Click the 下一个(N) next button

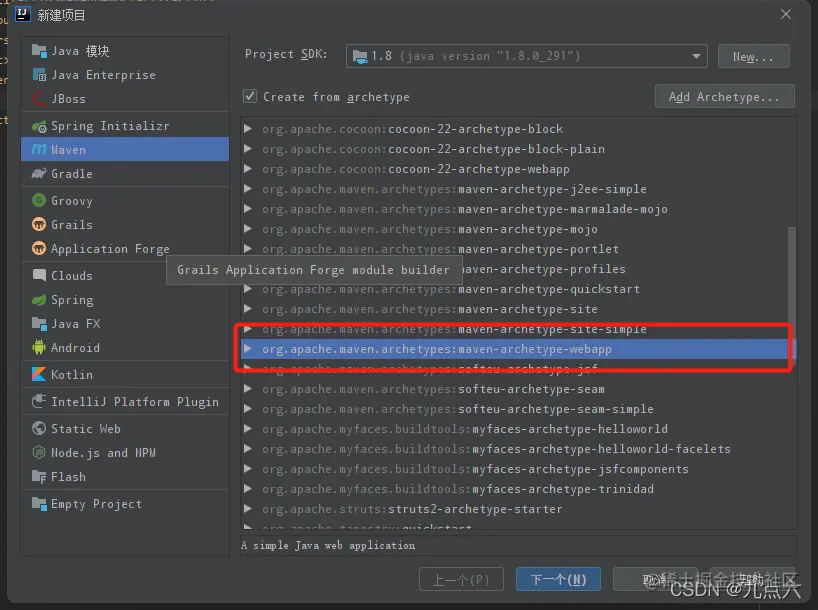(x=558, y=579)
